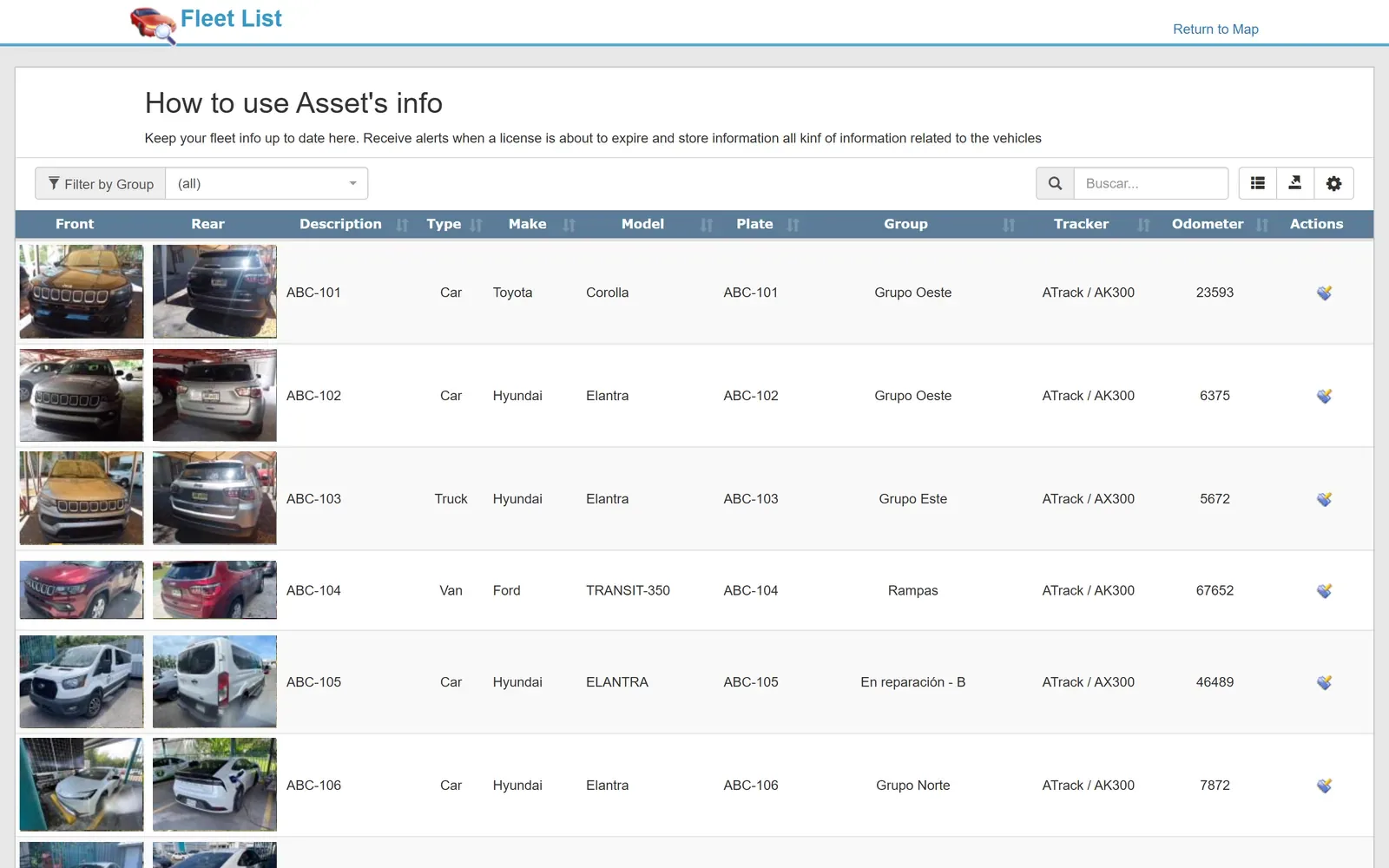Sort by the Tracker column arrows
The height and width of the screenshot is (868, 1389).
pos(1143,225)
